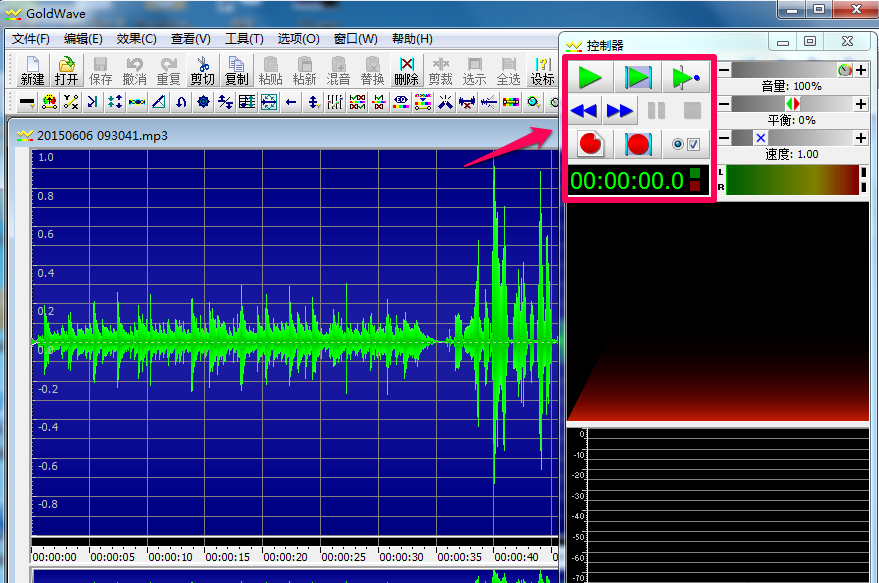Viewport: 879px width, 583px height.
Task: Open the 文件(F) menu
Action: (x=31, y=39)
